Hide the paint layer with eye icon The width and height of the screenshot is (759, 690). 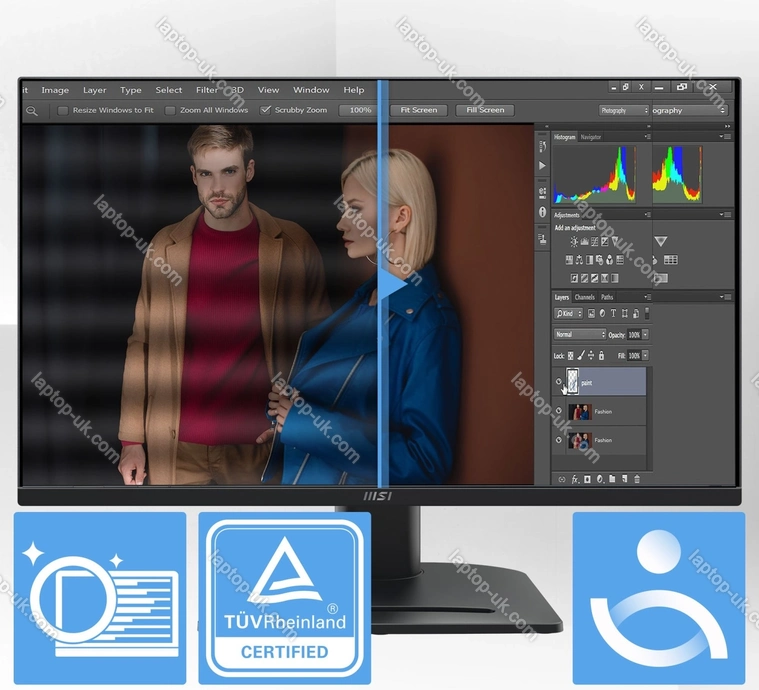[x=559, y=381]
